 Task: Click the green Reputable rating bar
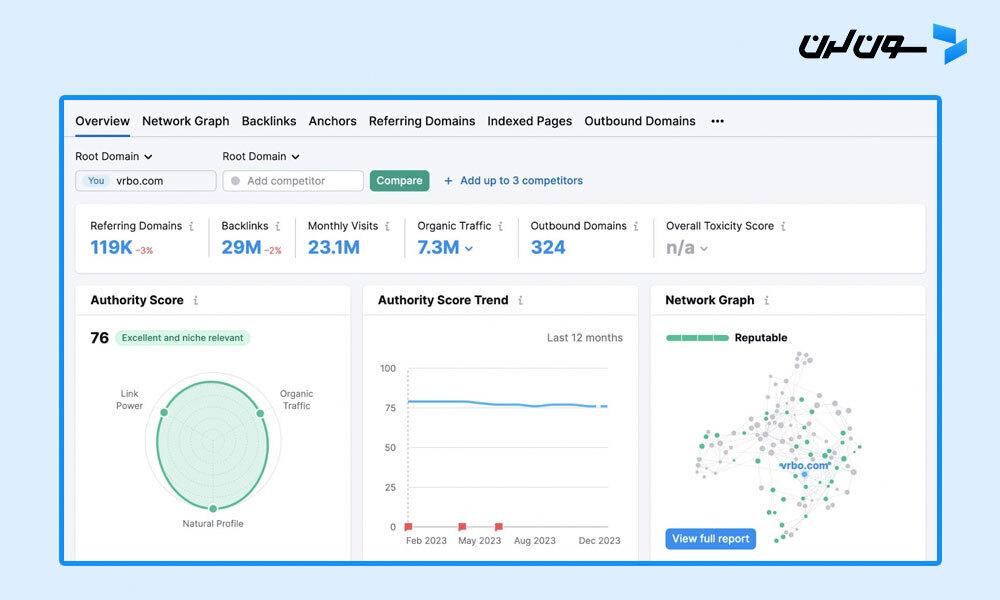point(697,338)
